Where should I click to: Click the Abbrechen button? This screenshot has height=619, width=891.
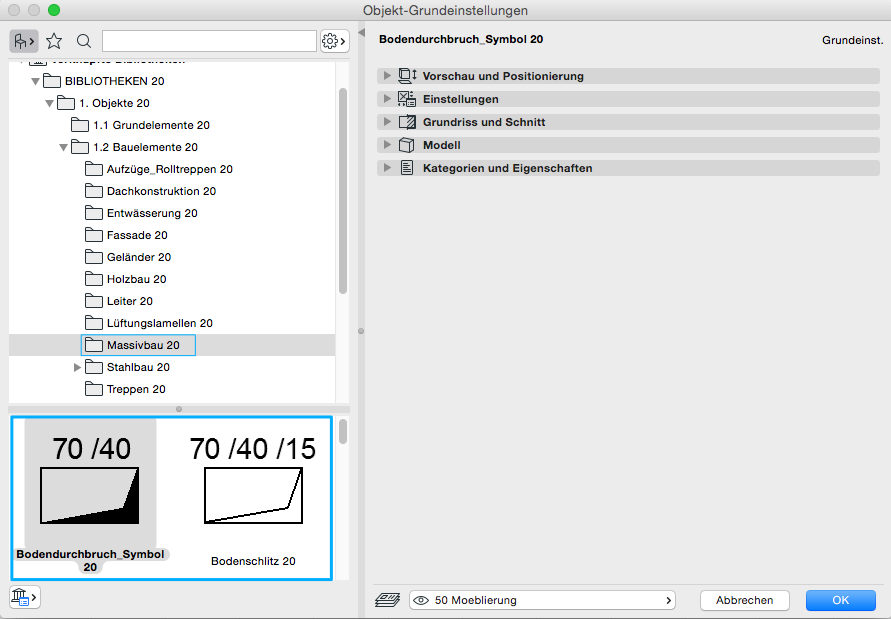click(744, 600)
